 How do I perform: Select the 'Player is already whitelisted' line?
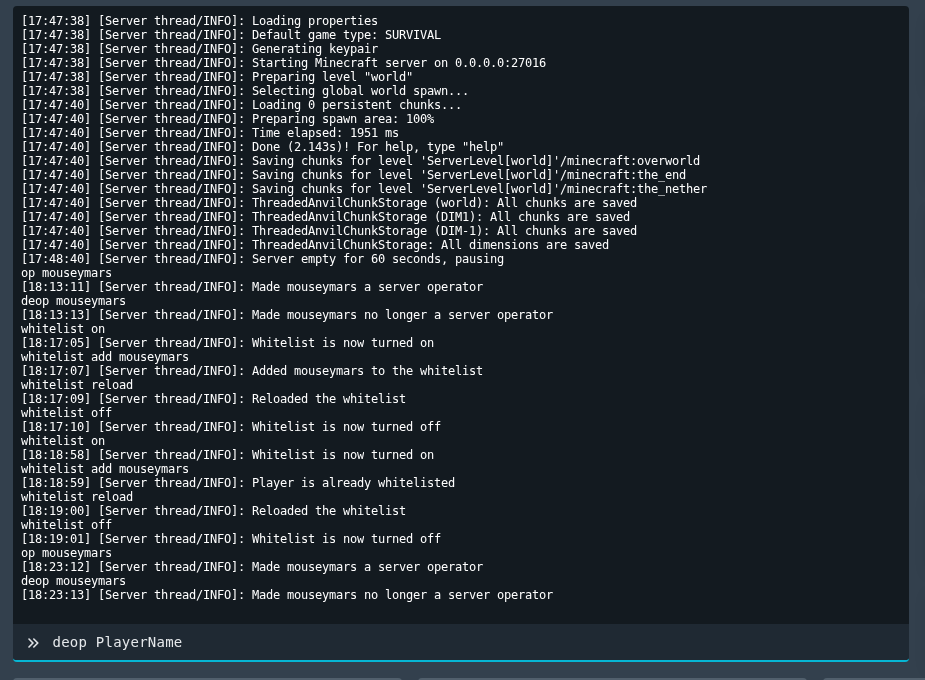[x=238, y=483]
